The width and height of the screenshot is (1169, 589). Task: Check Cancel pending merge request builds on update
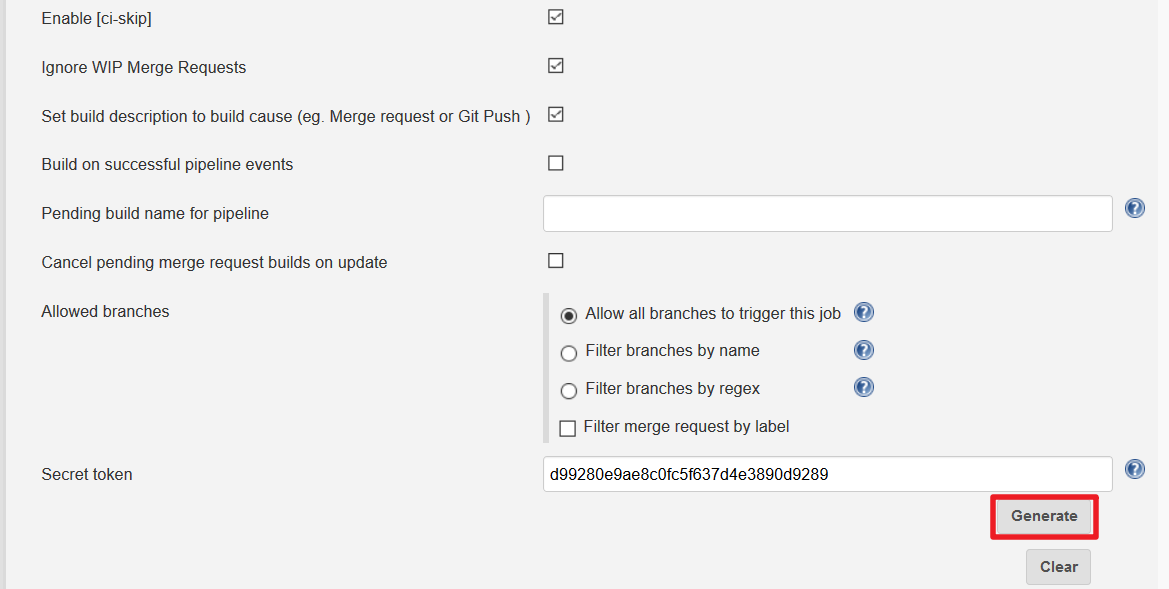(556, 261)
